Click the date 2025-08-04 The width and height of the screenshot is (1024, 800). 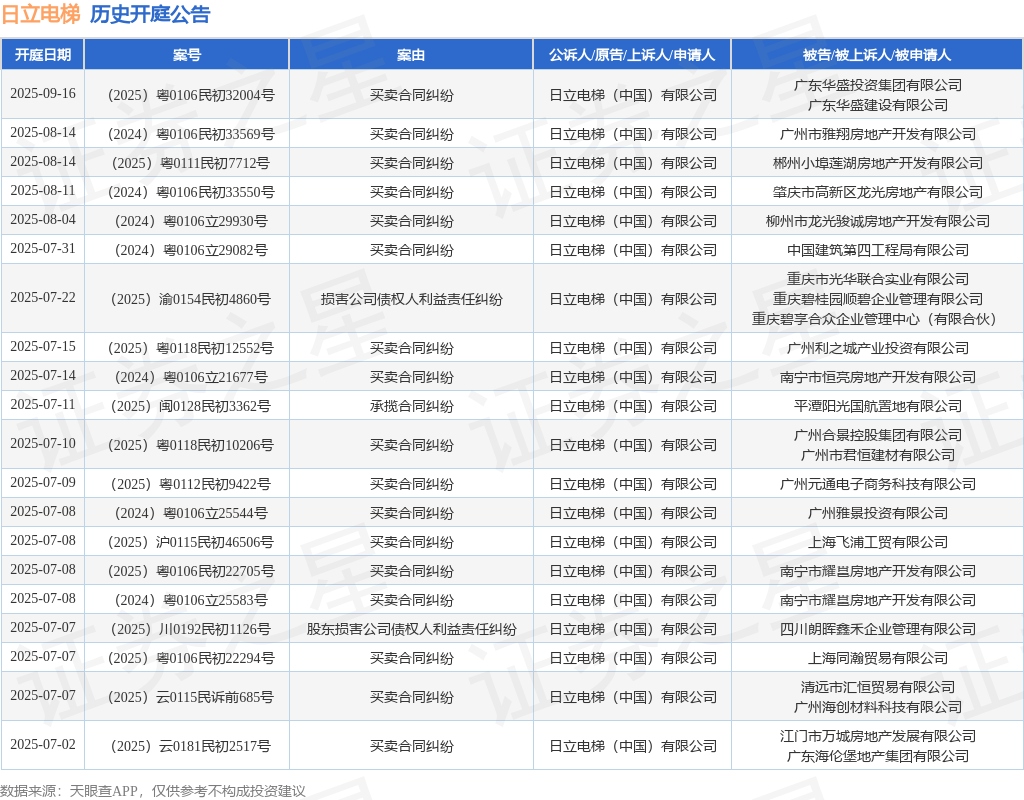42,219
